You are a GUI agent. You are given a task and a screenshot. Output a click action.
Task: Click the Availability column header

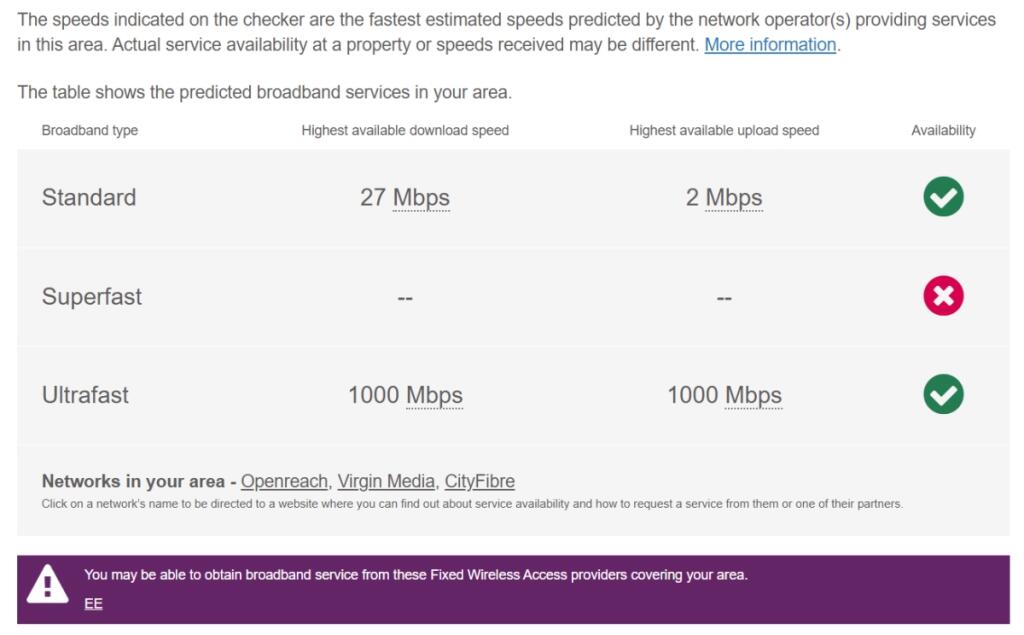tap(943, 130)
